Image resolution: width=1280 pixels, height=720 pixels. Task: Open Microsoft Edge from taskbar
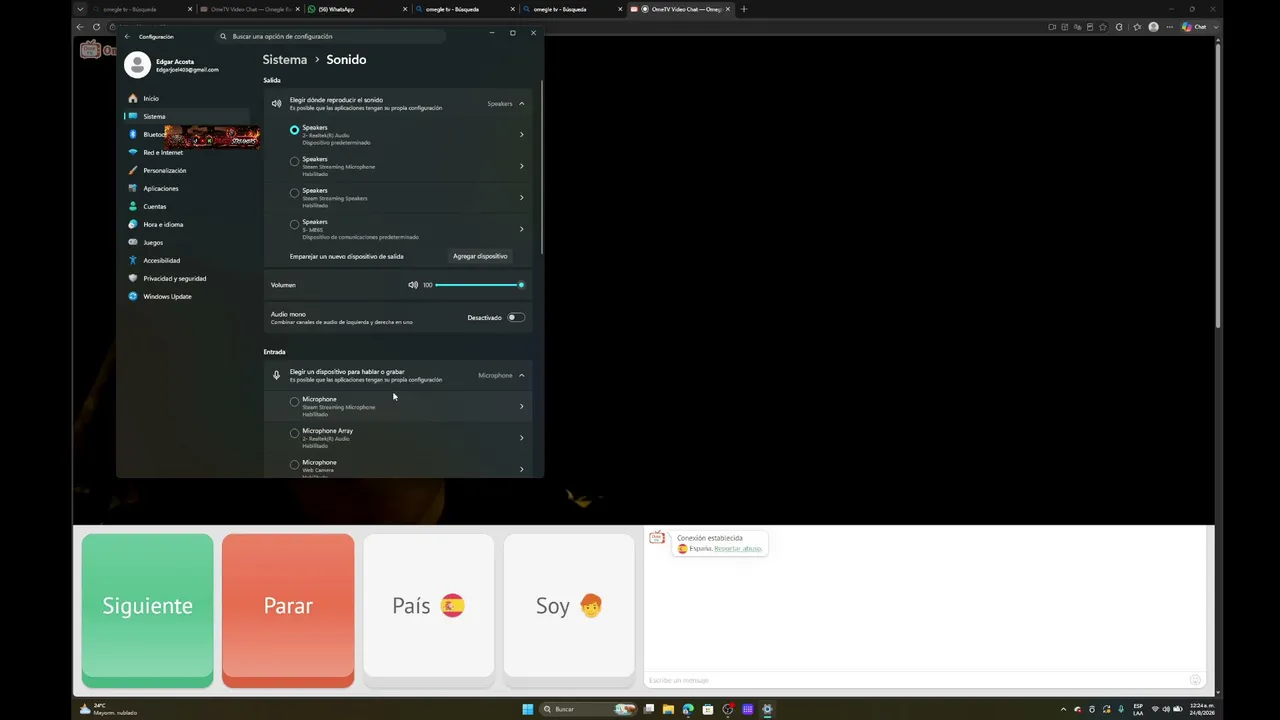pos(688,709)
